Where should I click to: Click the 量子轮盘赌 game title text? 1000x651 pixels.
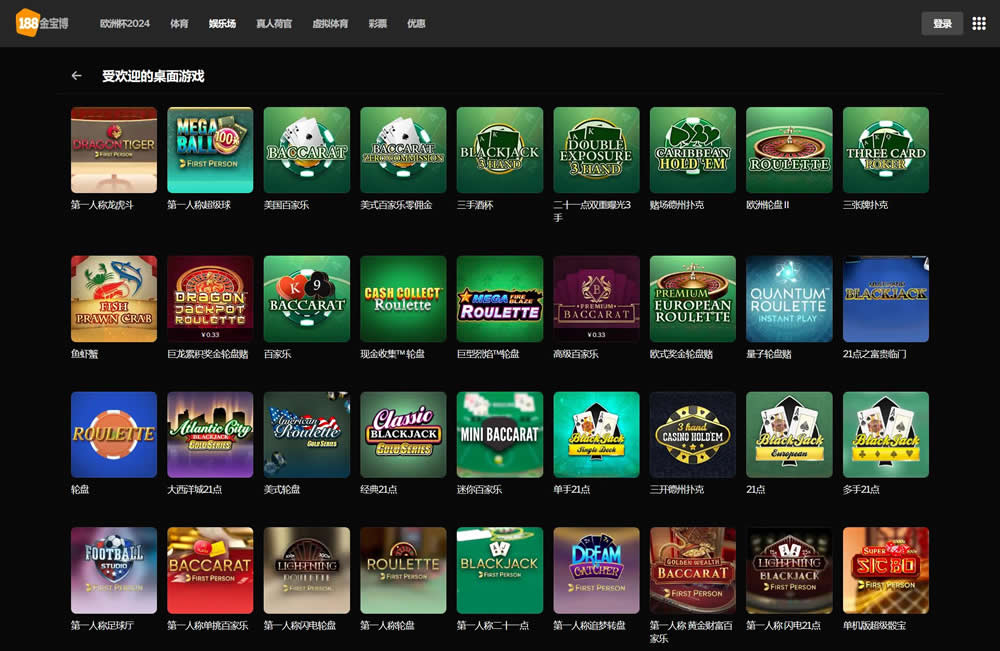pos(768,354)
